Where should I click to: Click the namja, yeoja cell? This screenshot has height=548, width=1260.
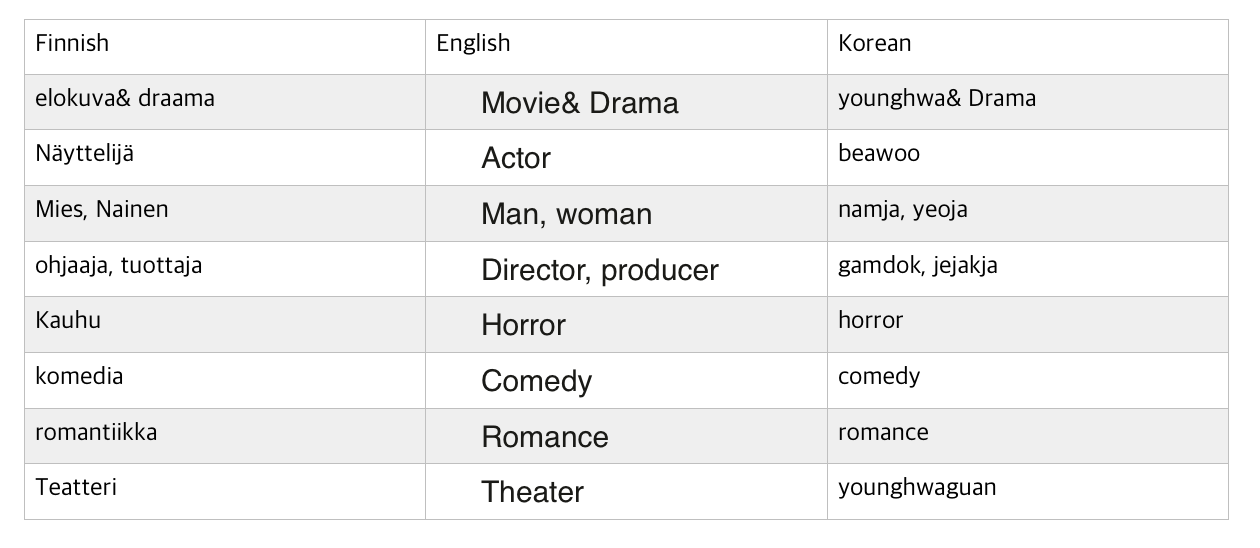tap(1028, 214)
